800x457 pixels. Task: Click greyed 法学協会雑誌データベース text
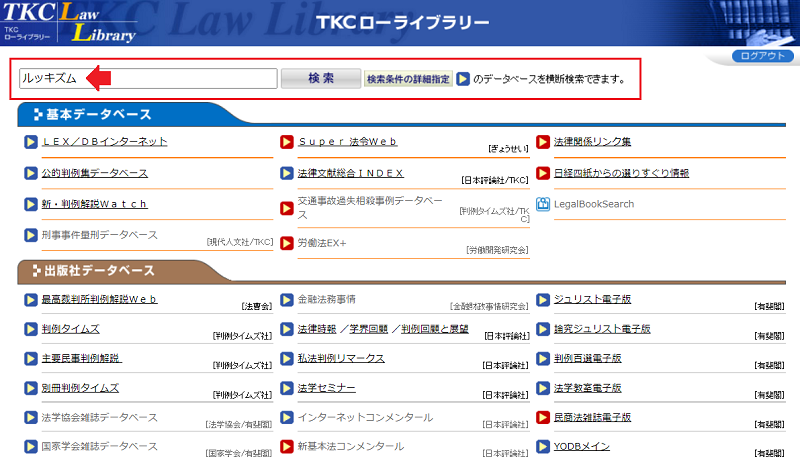point(99,417)
